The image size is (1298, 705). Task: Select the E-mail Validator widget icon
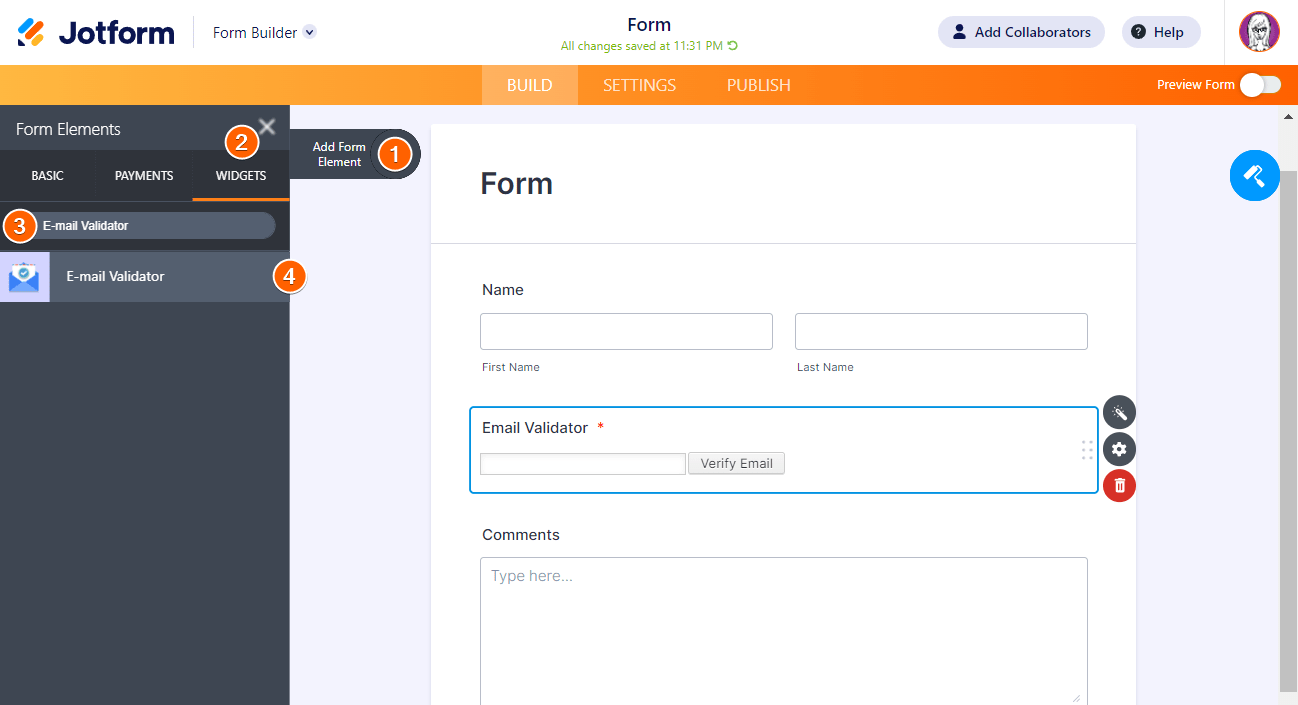pyautogui.click(x=24, y=277)
